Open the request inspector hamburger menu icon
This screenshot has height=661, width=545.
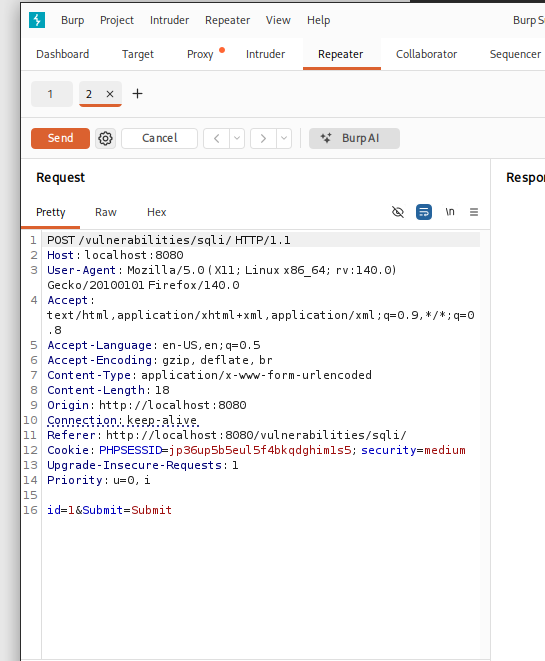pos(474,212)
